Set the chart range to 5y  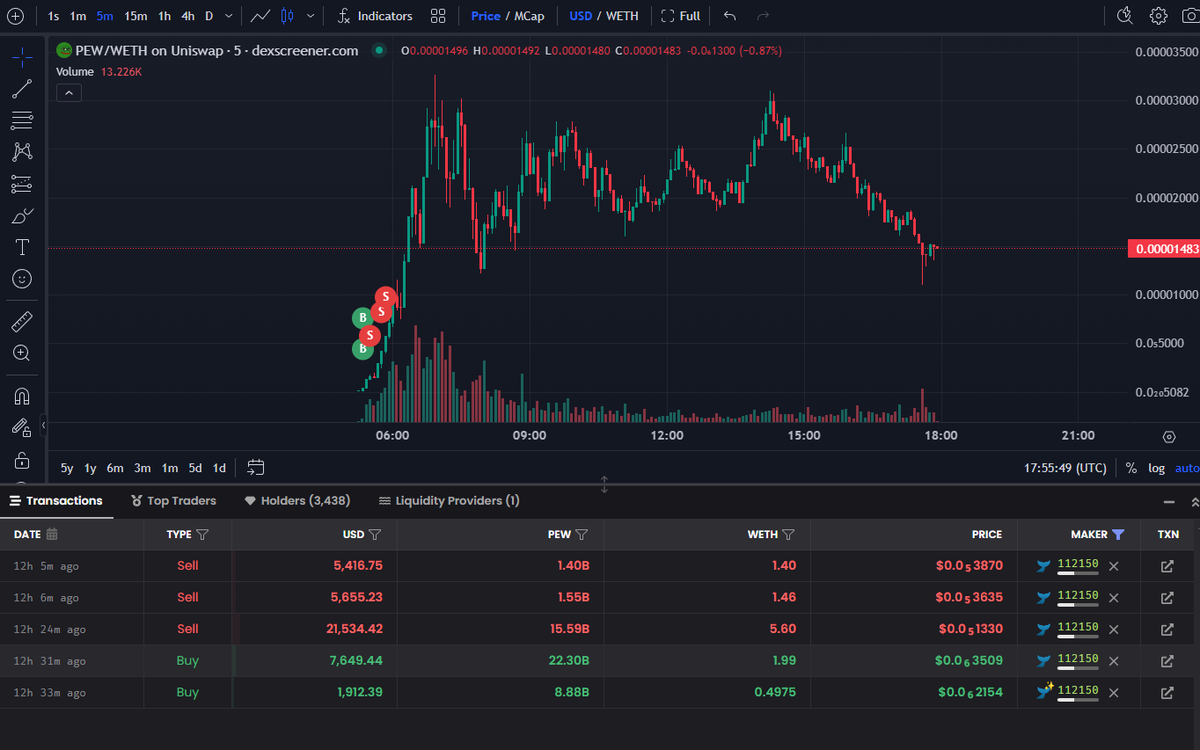coord(67,467)
